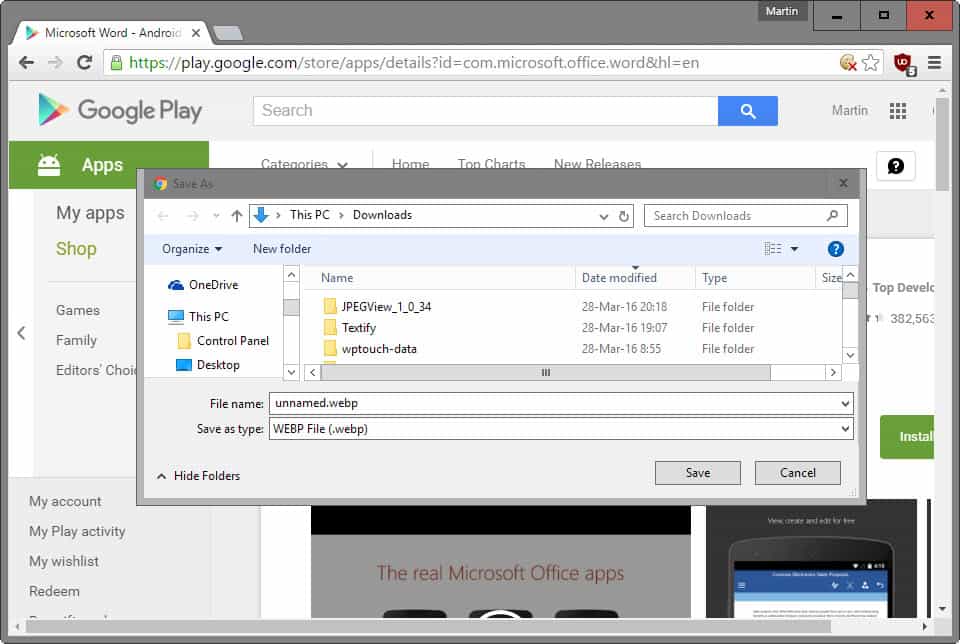Click the Help icon in the Save As dialog

835,248
